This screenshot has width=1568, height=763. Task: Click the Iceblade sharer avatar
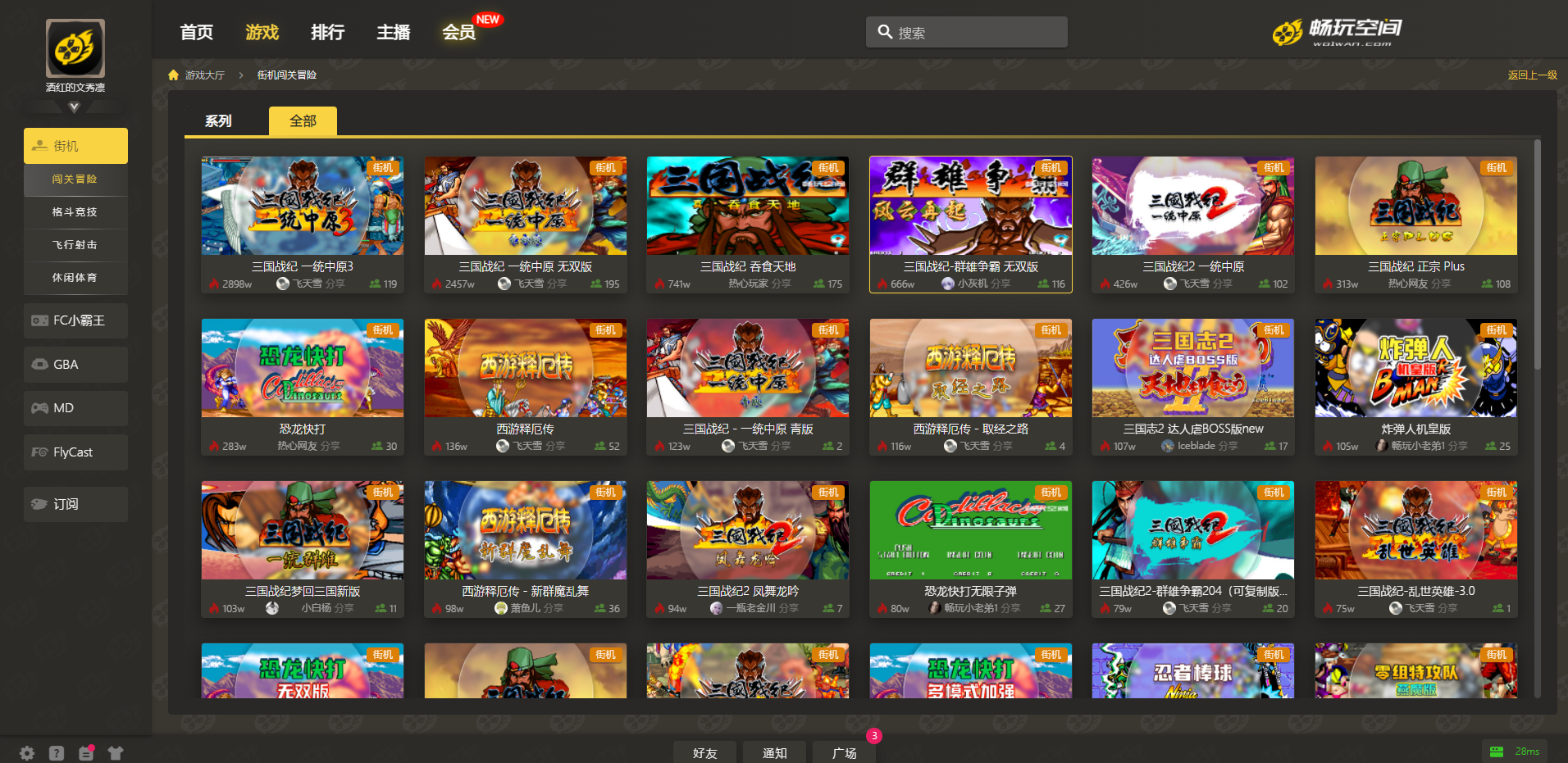[x=1168, y=446]
